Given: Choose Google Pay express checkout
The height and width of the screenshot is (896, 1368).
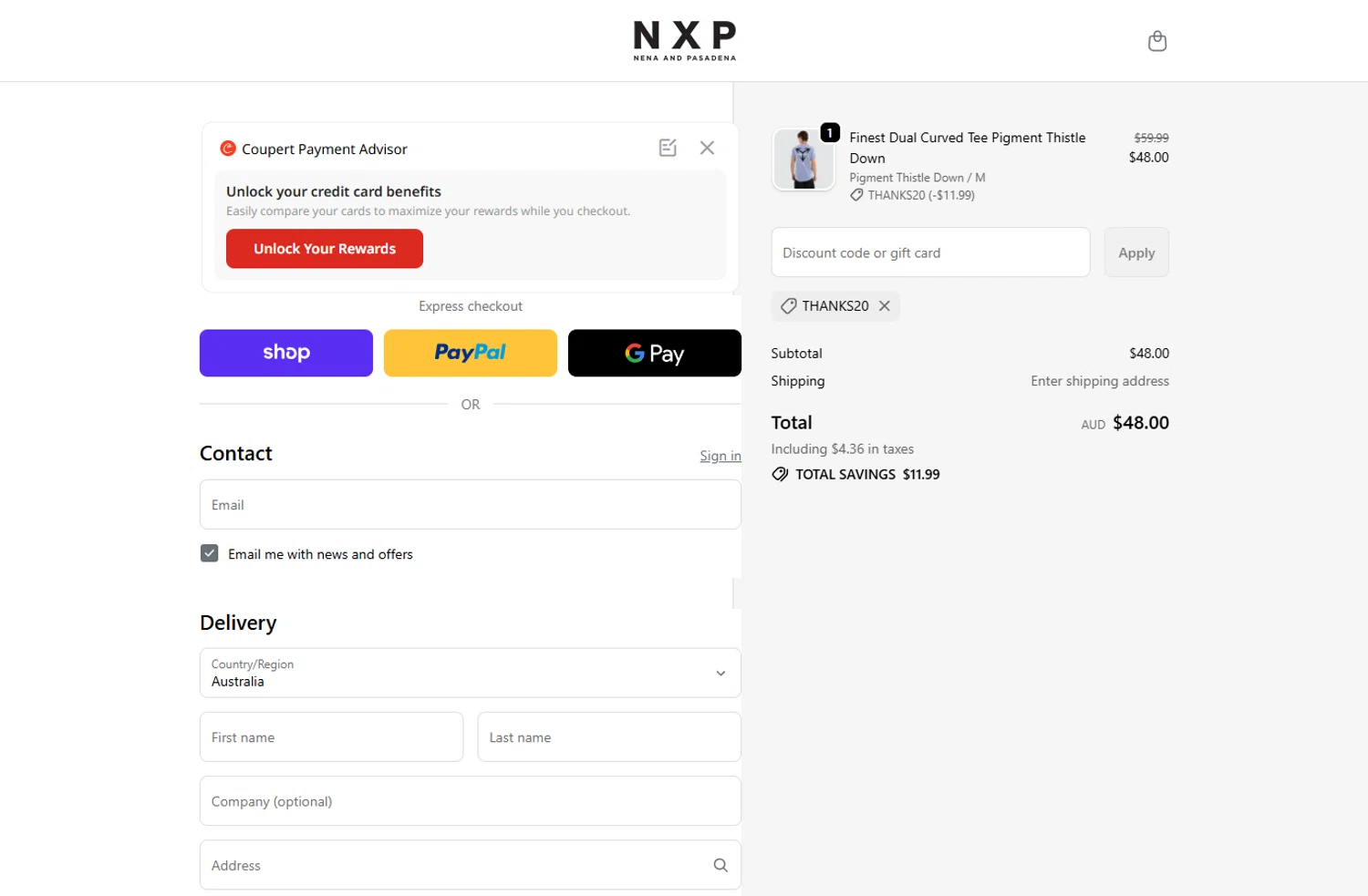Looking at the screenshot, I should point(655,353).
